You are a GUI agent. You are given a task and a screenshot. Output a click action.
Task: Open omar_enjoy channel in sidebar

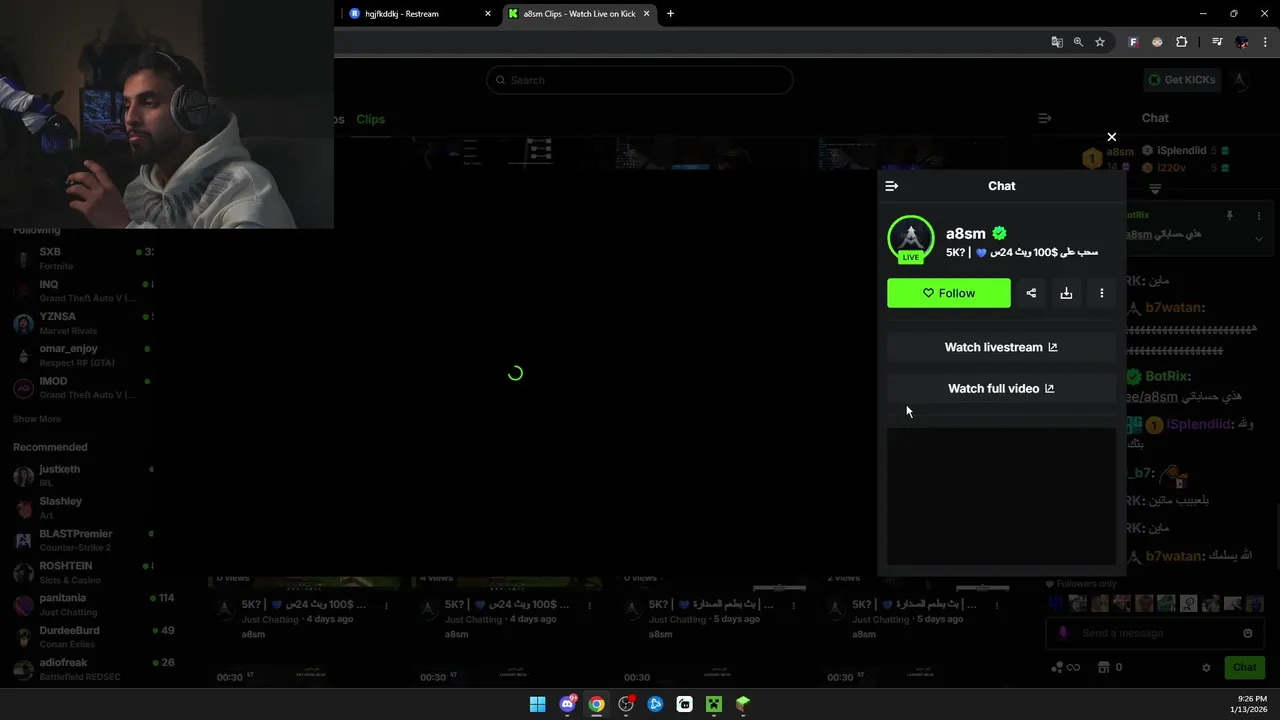pos(83,355)
